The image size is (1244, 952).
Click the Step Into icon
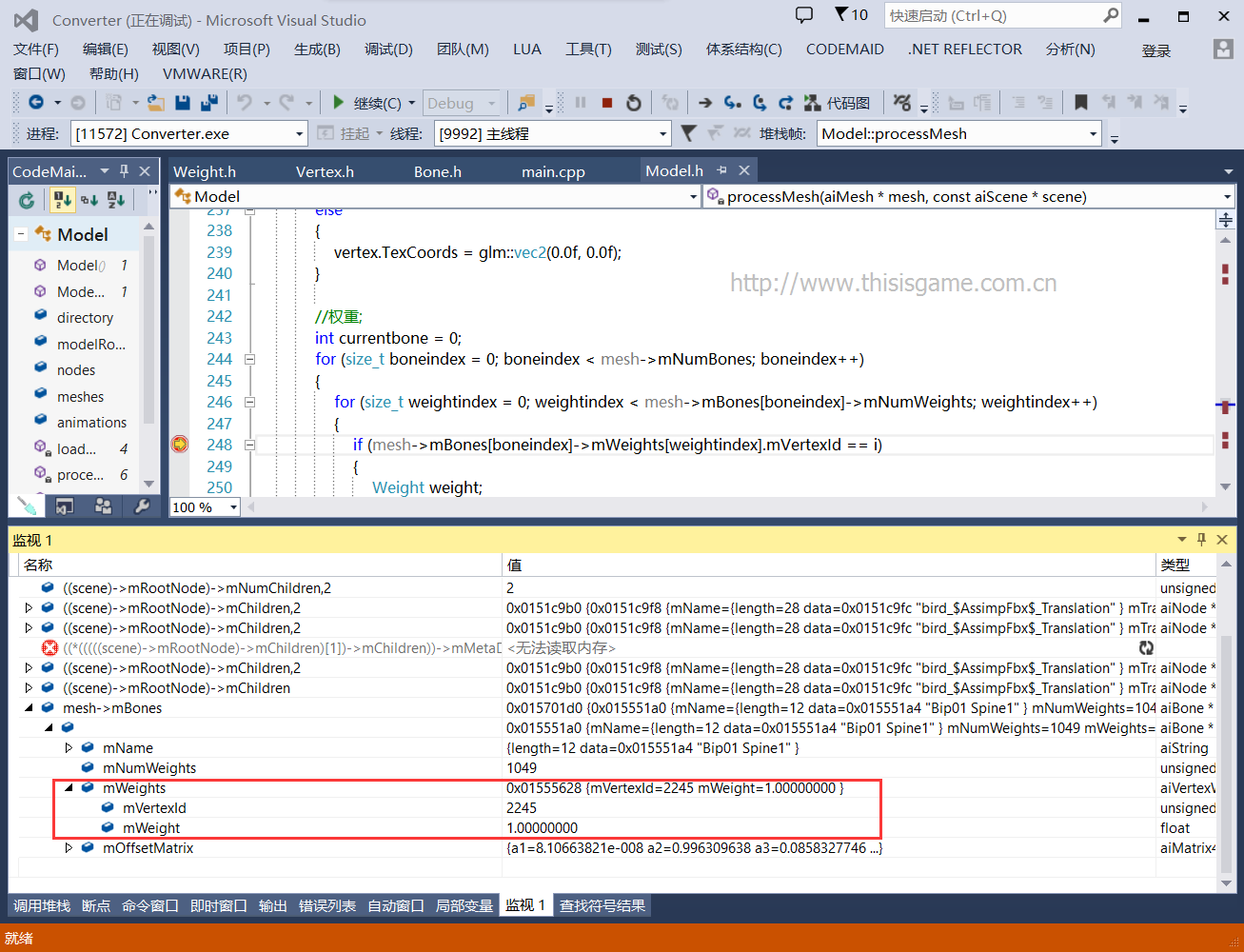click(732, 103)
